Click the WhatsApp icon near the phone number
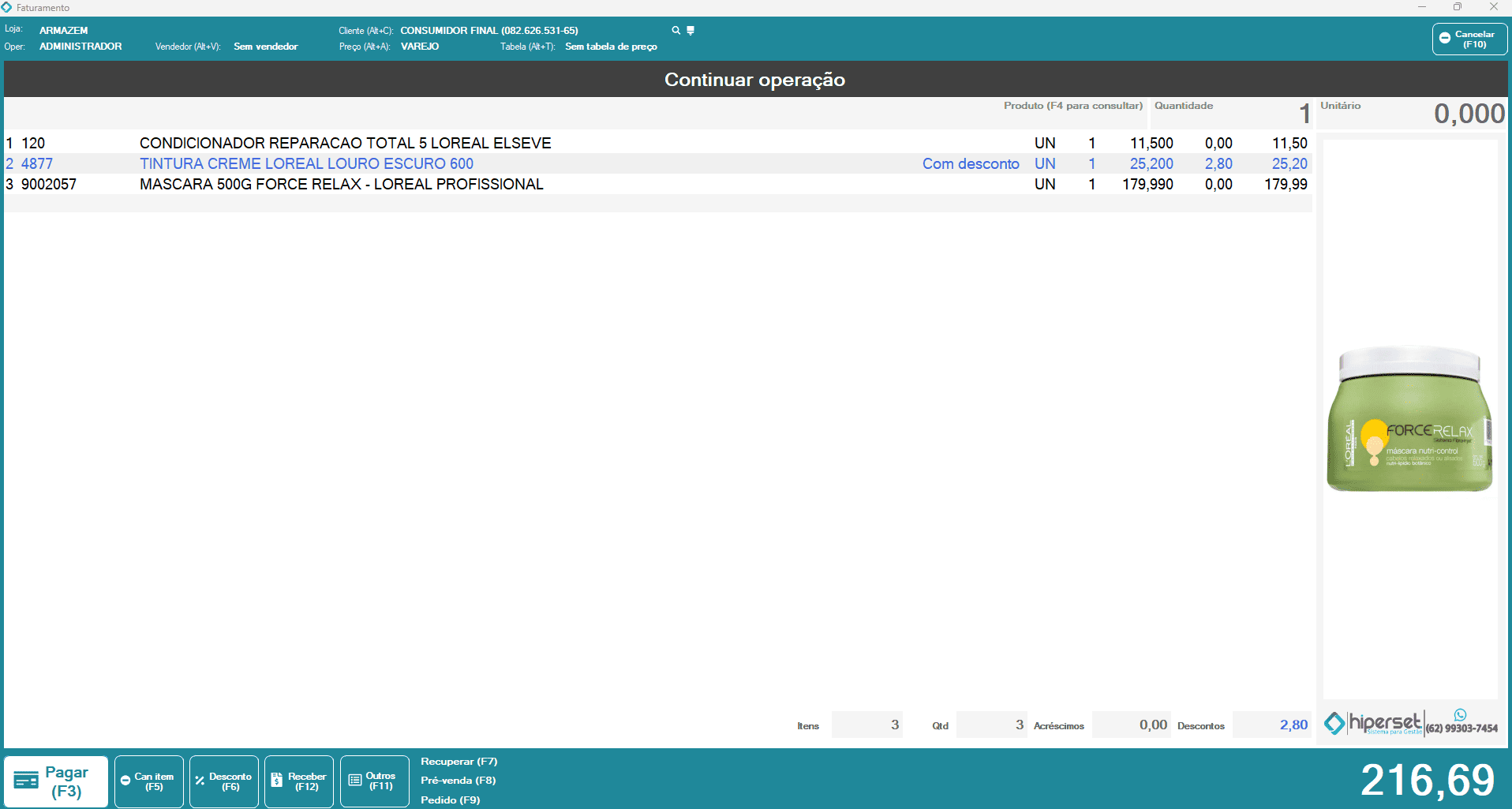Image resolution: width=1512 pixels, height=809 pixels. click(x=1460, y=715)
